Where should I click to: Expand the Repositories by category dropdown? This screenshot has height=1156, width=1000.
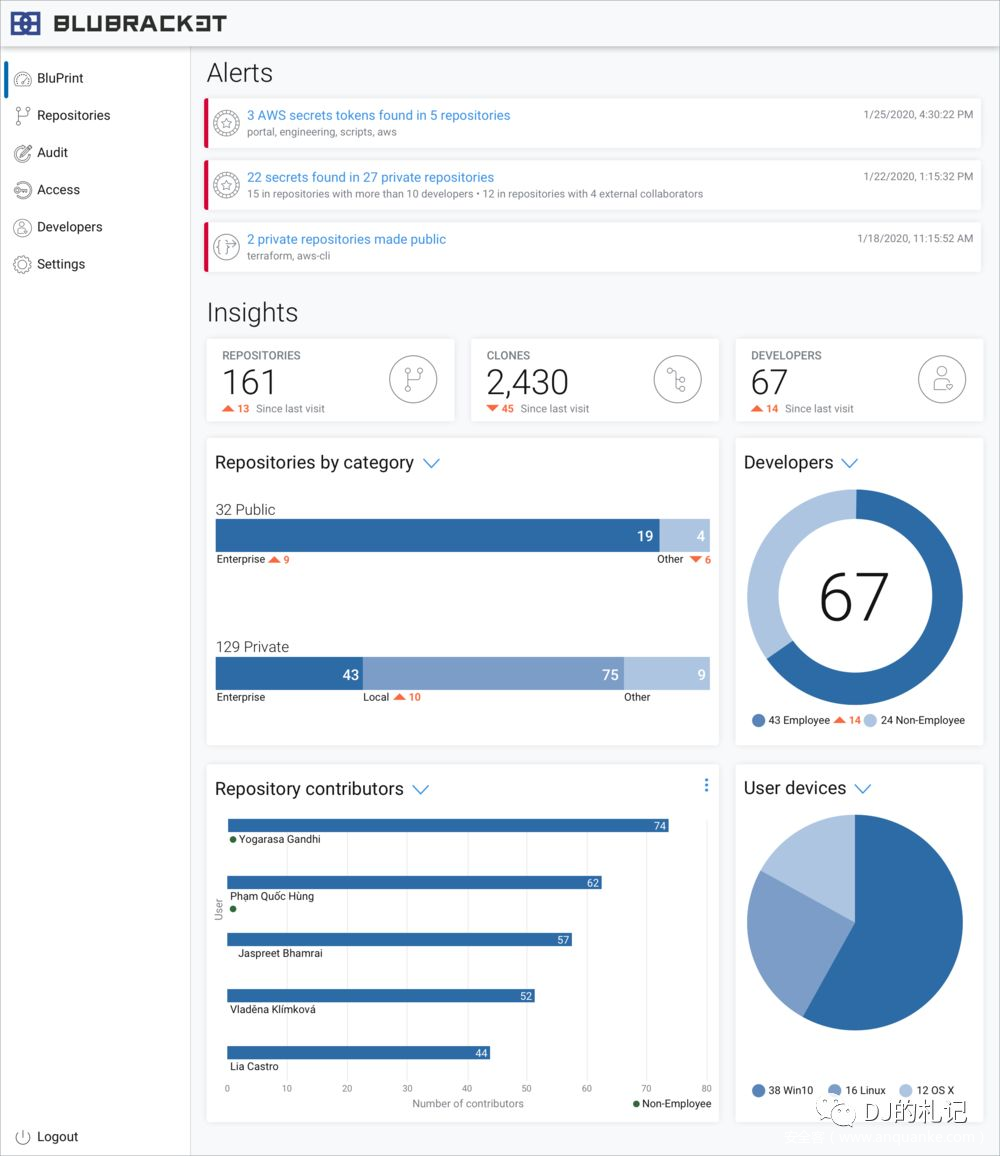431,463
